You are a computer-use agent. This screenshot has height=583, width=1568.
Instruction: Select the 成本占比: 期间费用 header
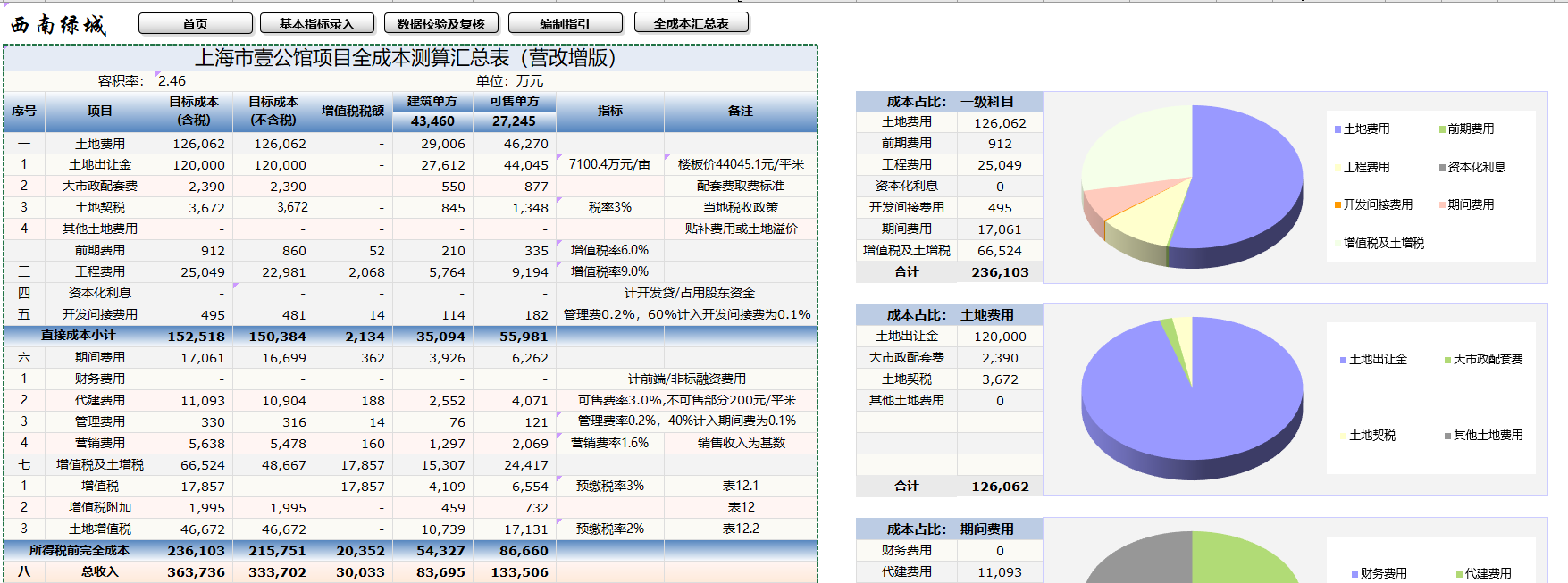click(950, 529)
